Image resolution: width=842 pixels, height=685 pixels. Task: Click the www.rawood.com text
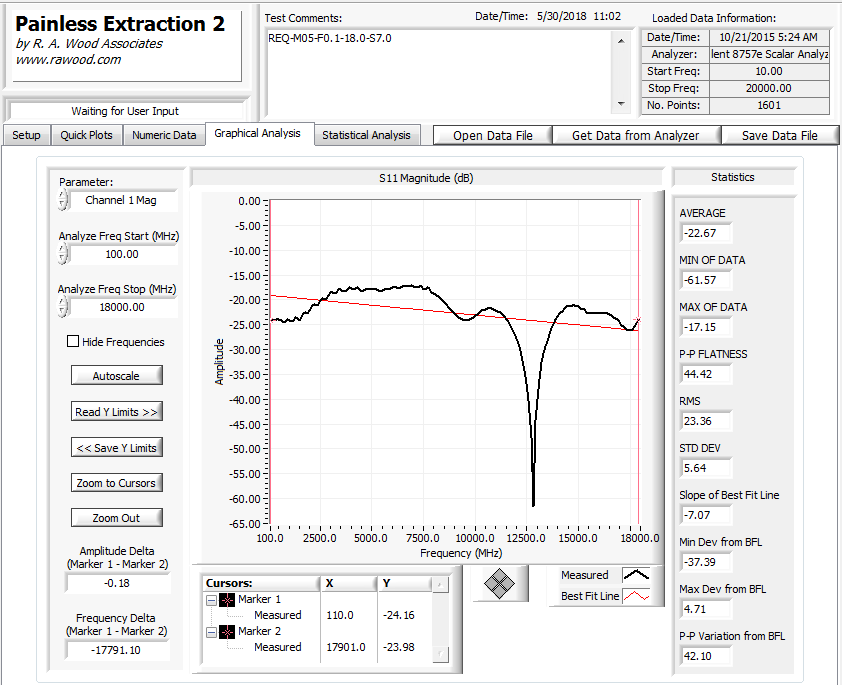pyautogui.click(x=68, y=60)
